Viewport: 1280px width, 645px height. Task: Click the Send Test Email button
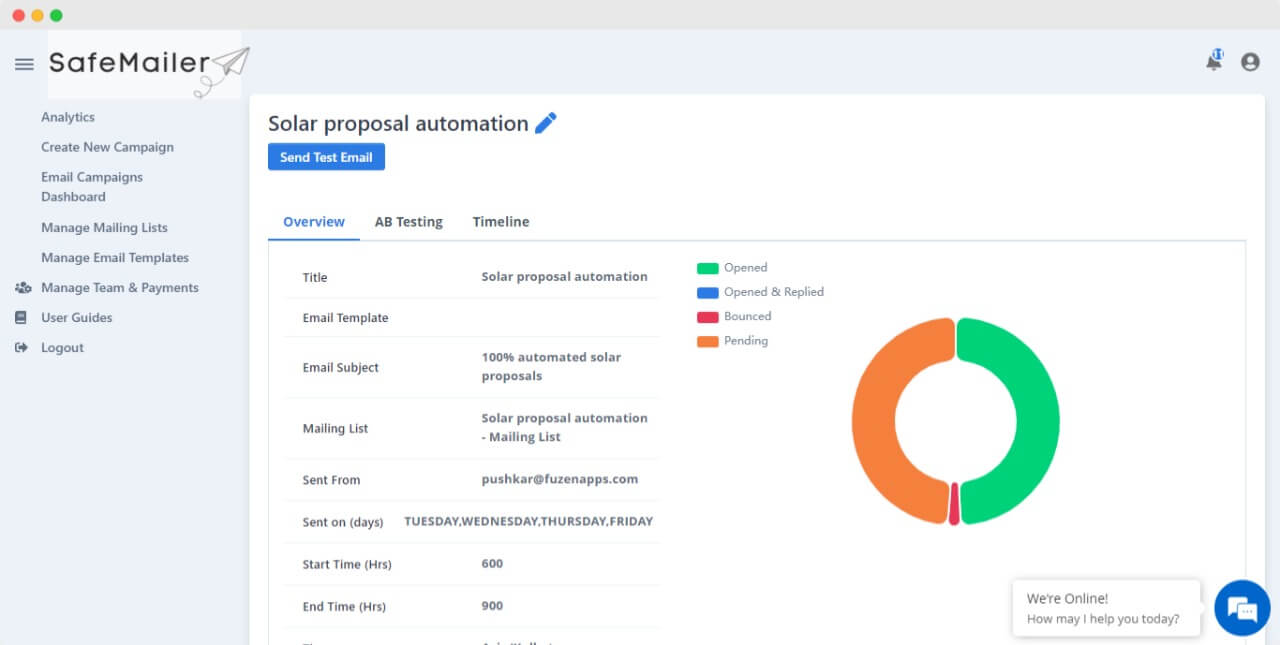click(x=326, y=157)
